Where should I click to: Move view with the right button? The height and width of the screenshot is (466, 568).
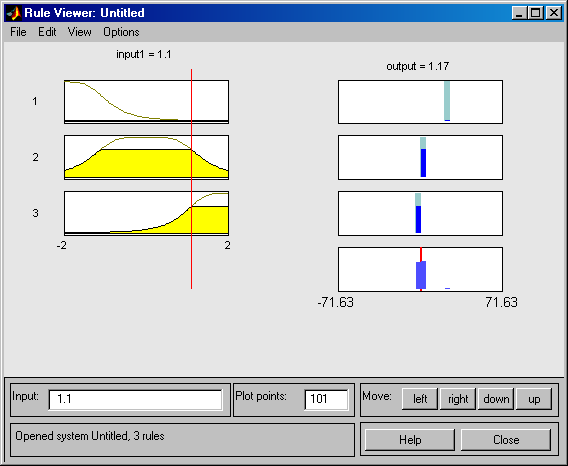pyautogui.click(x=458, y=399)
